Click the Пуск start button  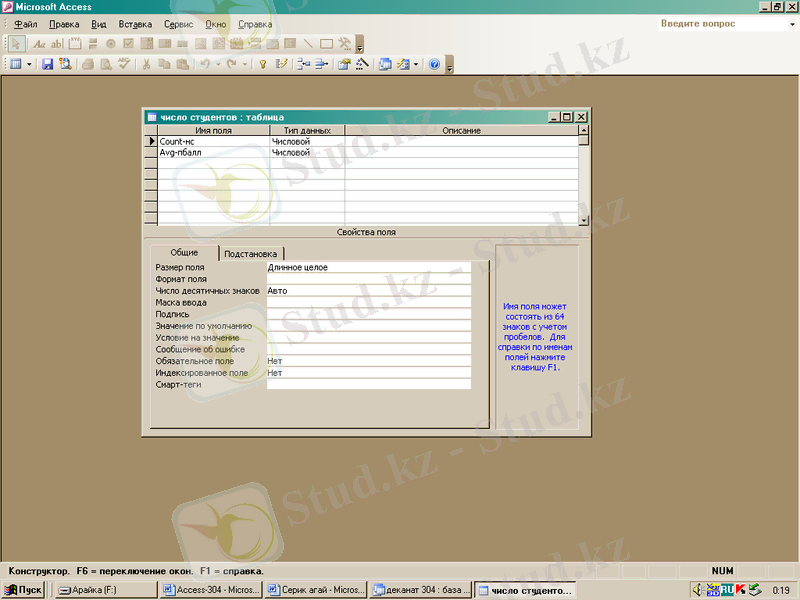[x=23, y=590]
